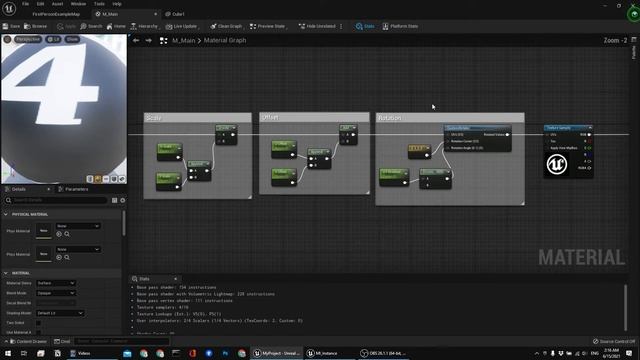Switch to the Cube1 tab
This screenshot has width=640, height=360.
coord(175,14)
